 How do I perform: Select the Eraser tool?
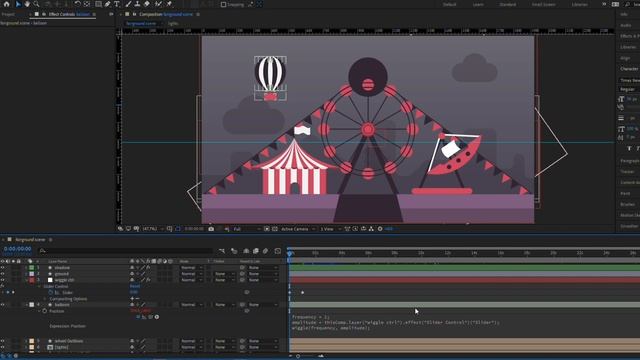pos(147,4)
